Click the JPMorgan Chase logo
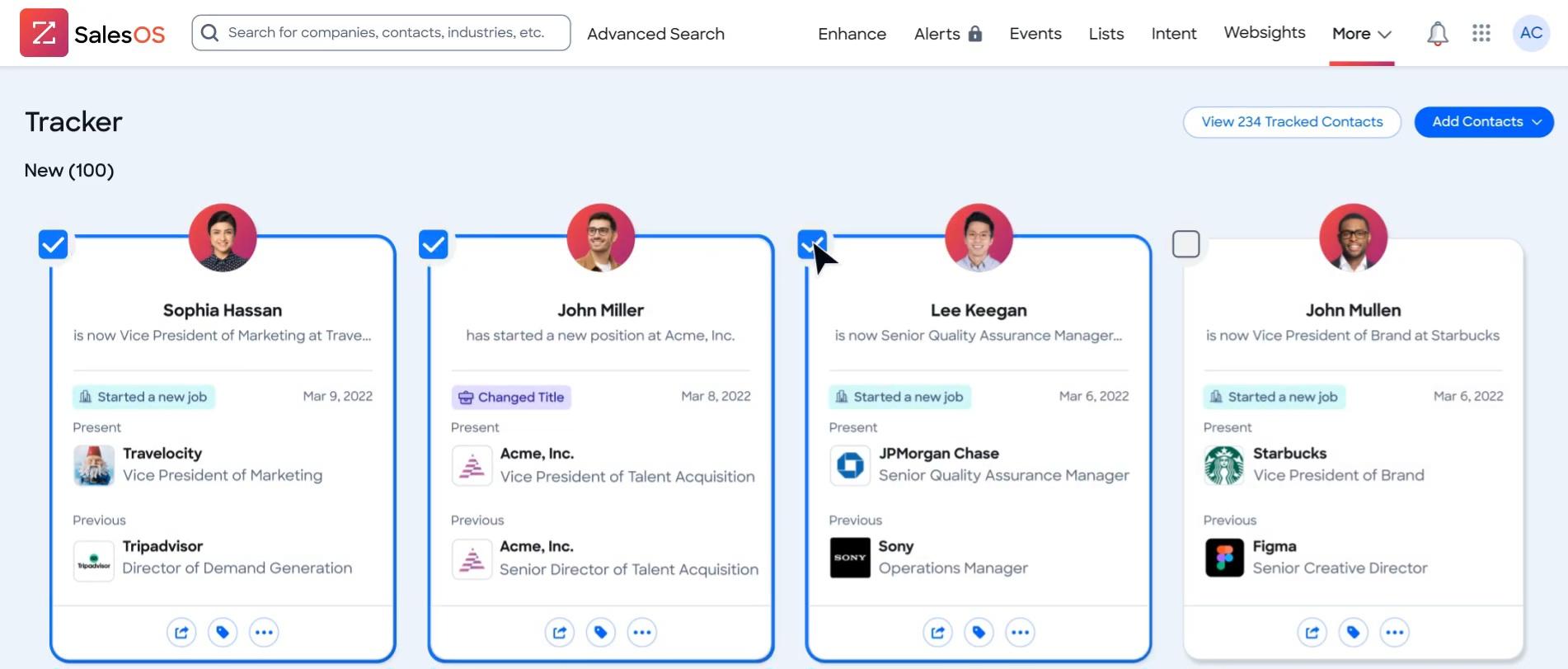Screen dimensions: 1568x669 [x=850, y=465]
